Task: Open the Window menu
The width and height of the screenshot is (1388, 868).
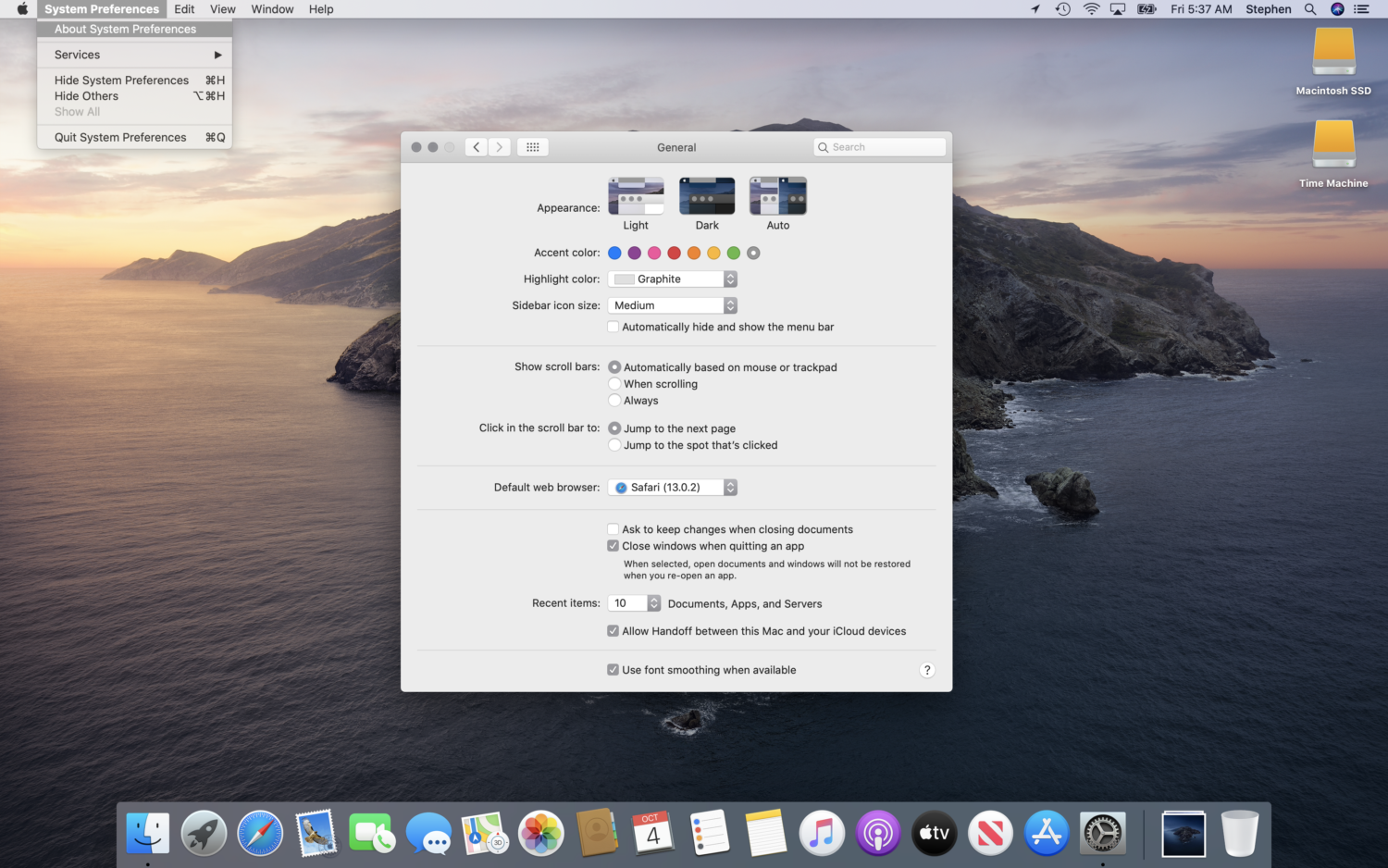Action: click(x=272, y=9)
